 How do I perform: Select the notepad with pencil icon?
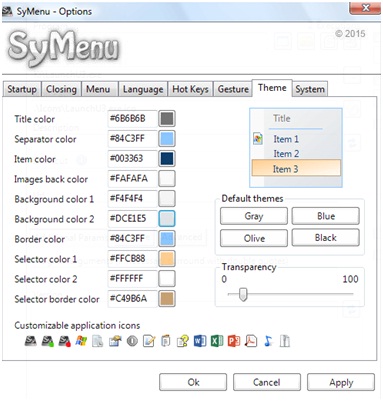pyautogui.click(x=149, y=341)
